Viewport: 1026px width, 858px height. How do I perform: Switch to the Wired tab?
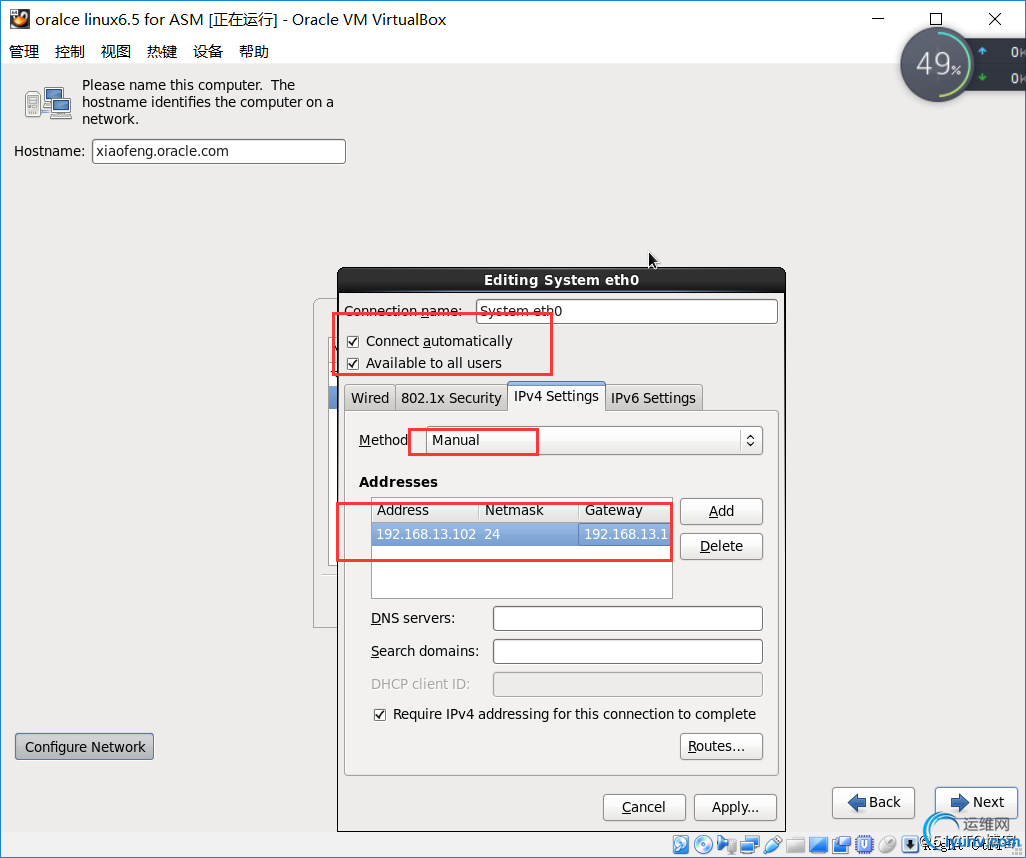click(370, 398)
